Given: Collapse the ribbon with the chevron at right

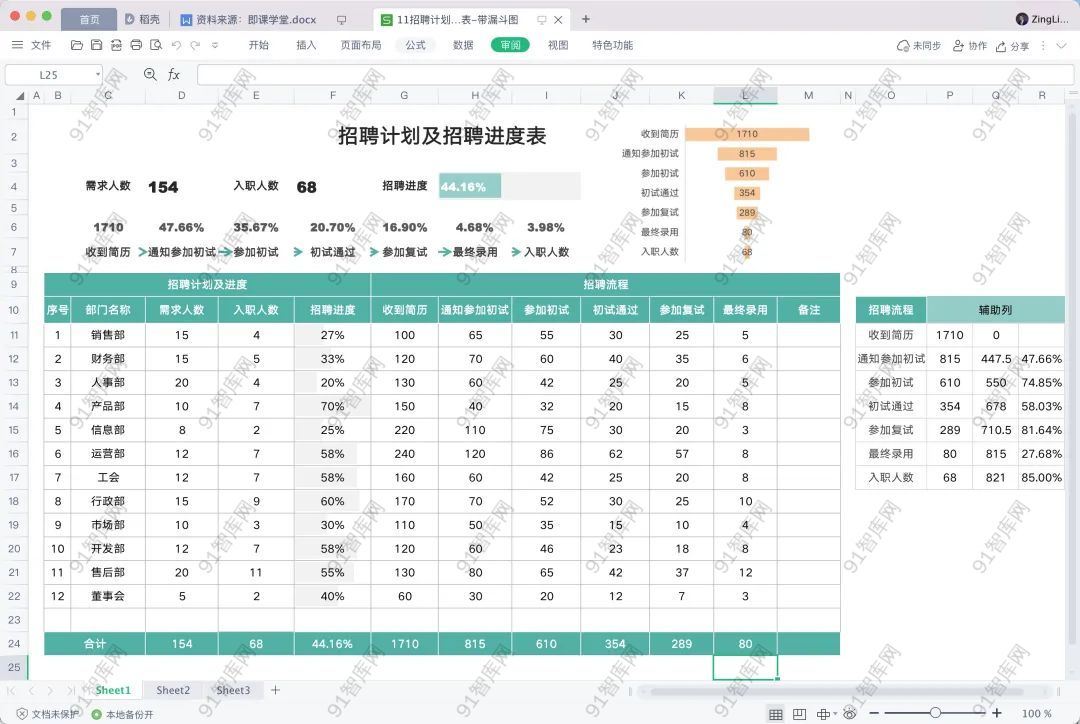Looking at the screenshot, I should pos(1061,45).
